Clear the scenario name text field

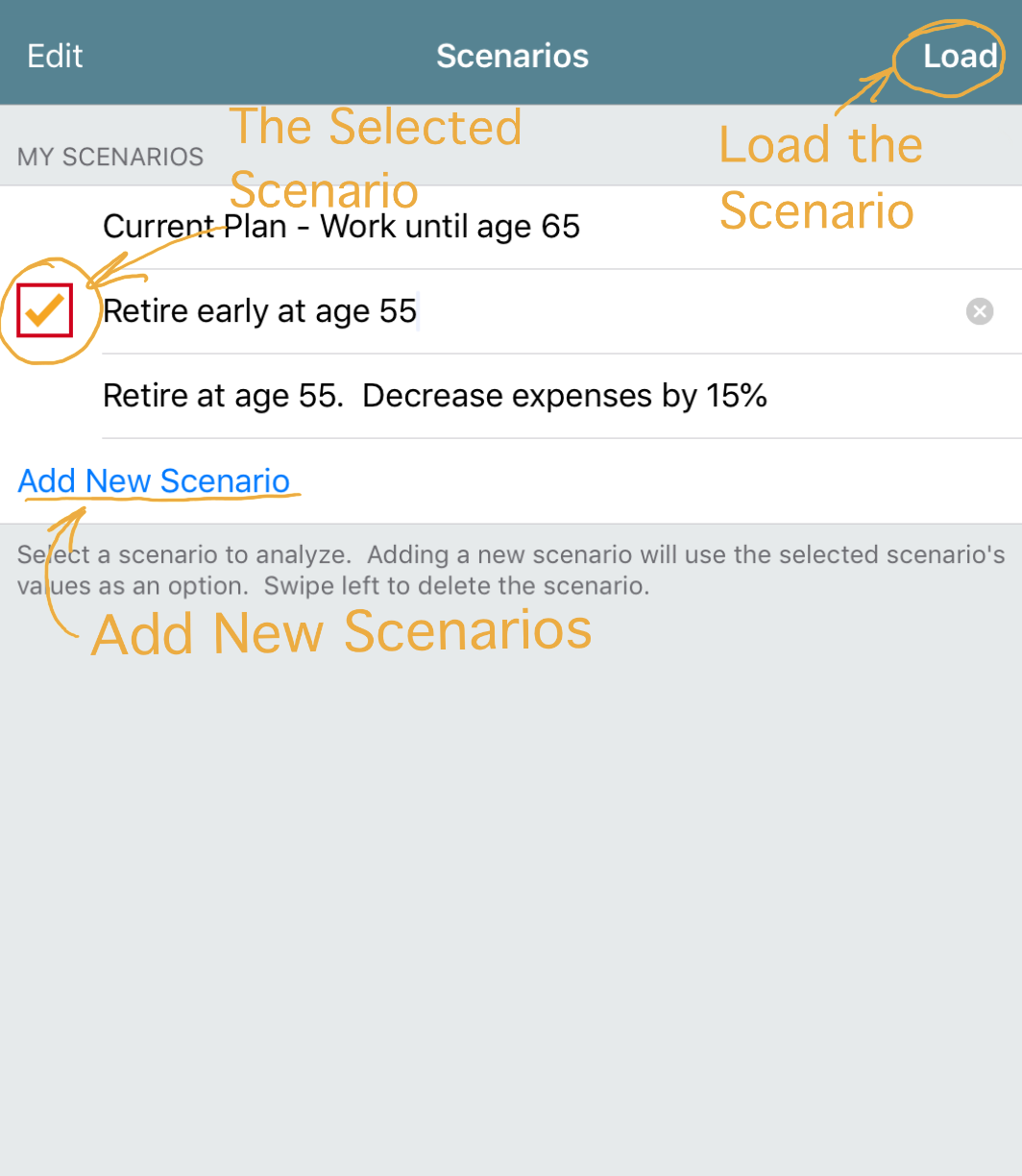click(x=979, y=311)
